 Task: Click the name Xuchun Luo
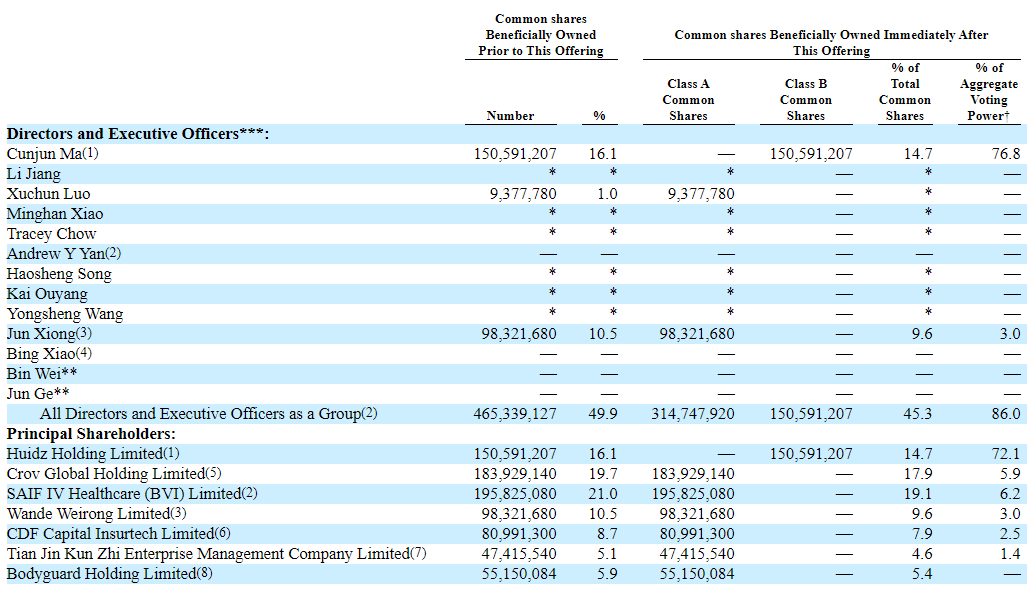tap(48, 194)
